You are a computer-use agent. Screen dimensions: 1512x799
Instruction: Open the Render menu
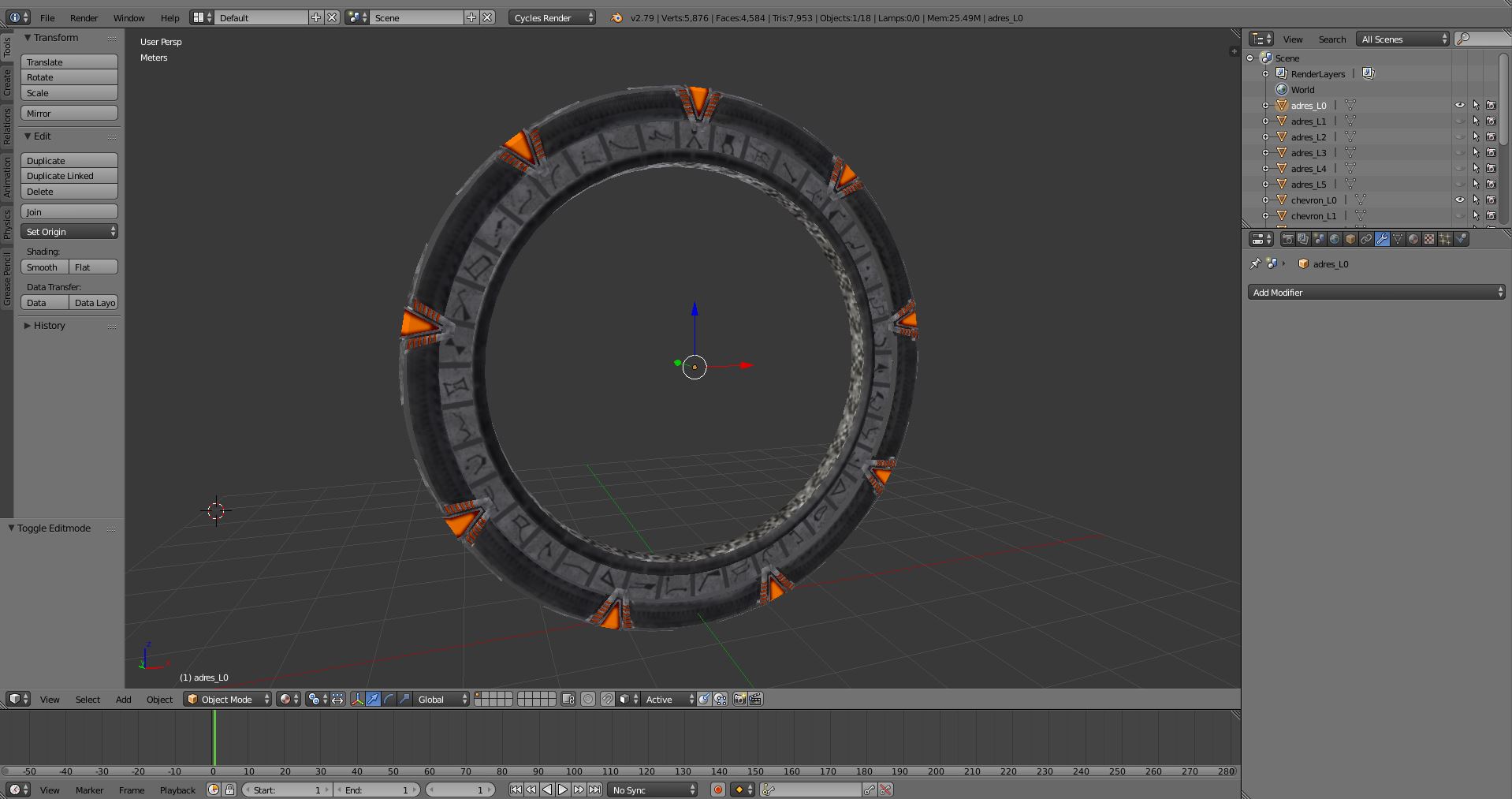[x=84, y=17]
